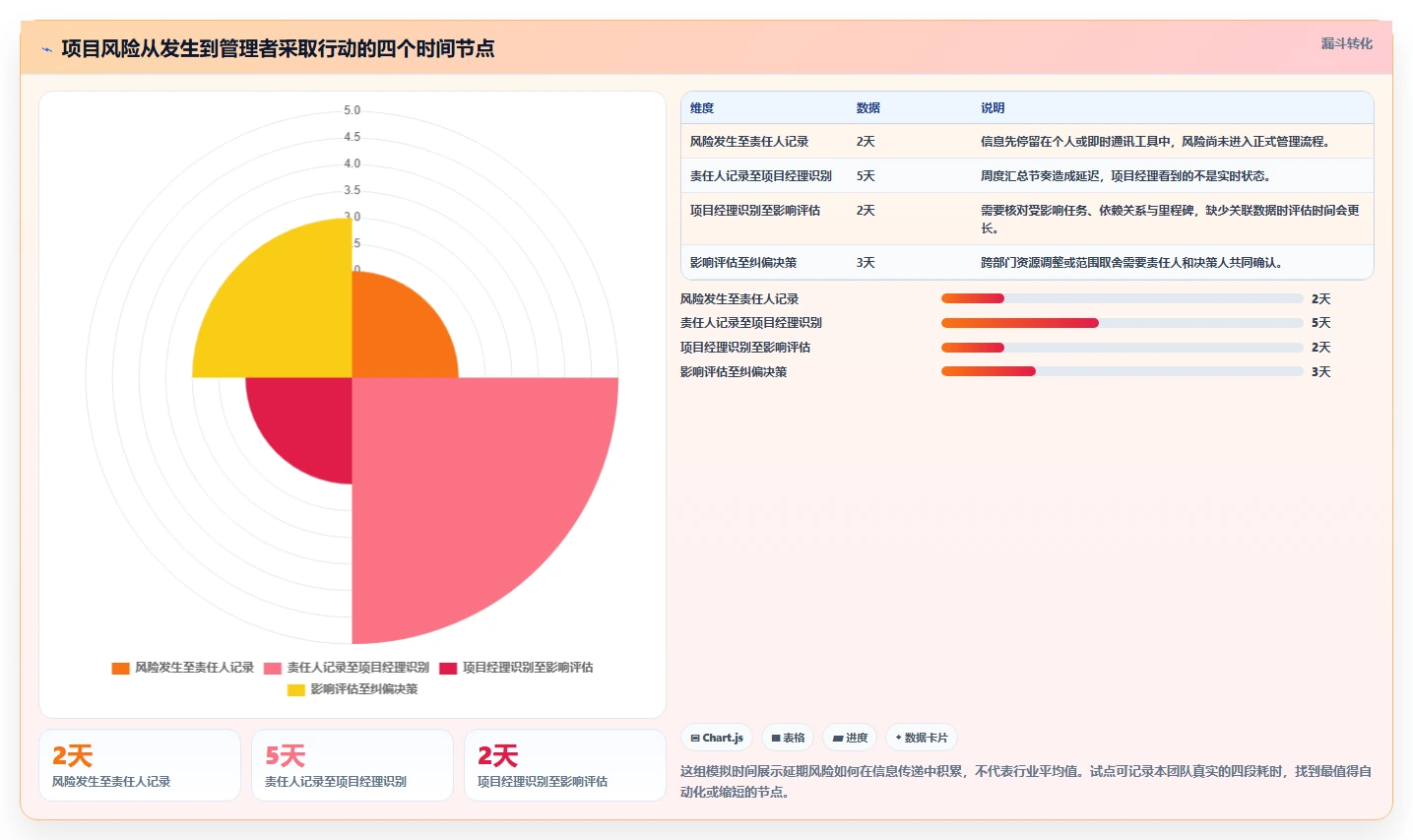
Task: Click progress bar for 风险发生至责任人记录
Action: 1123,298
